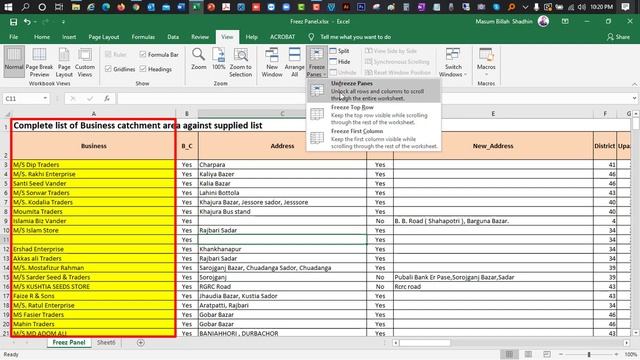640x360 pixels.
Task: Switch to the Insert tab
Action: click(69, 37)
